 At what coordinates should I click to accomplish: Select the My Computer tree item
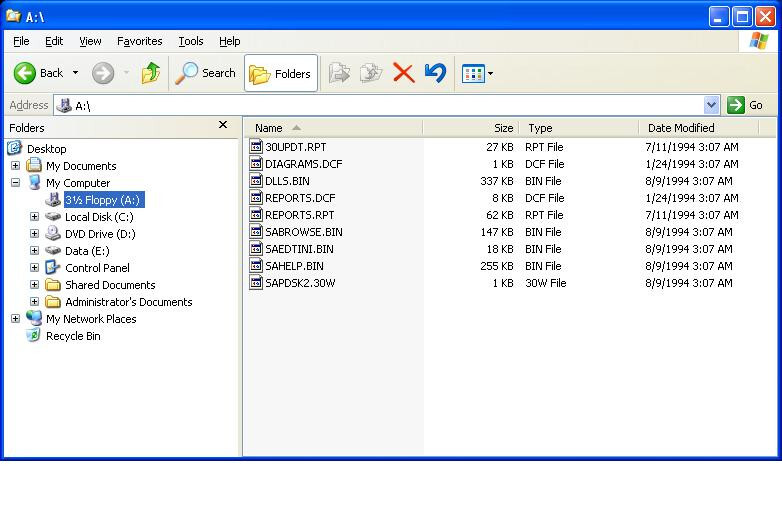(78, 183)
